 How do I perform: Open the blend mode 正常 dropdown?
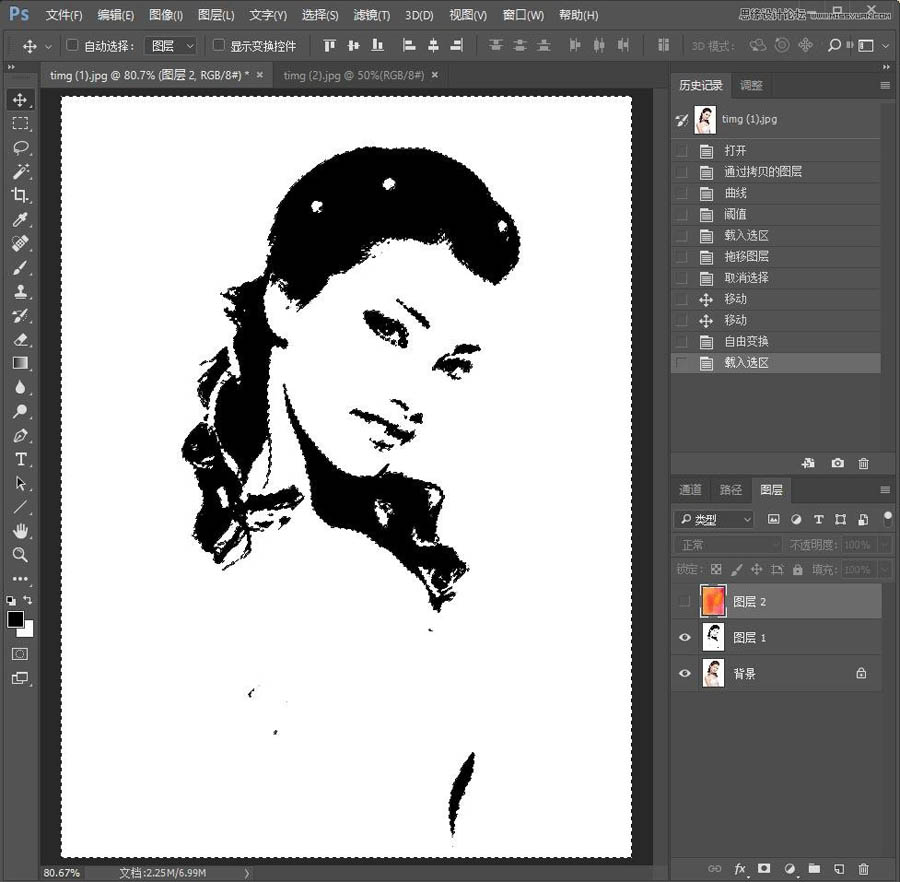727,545
